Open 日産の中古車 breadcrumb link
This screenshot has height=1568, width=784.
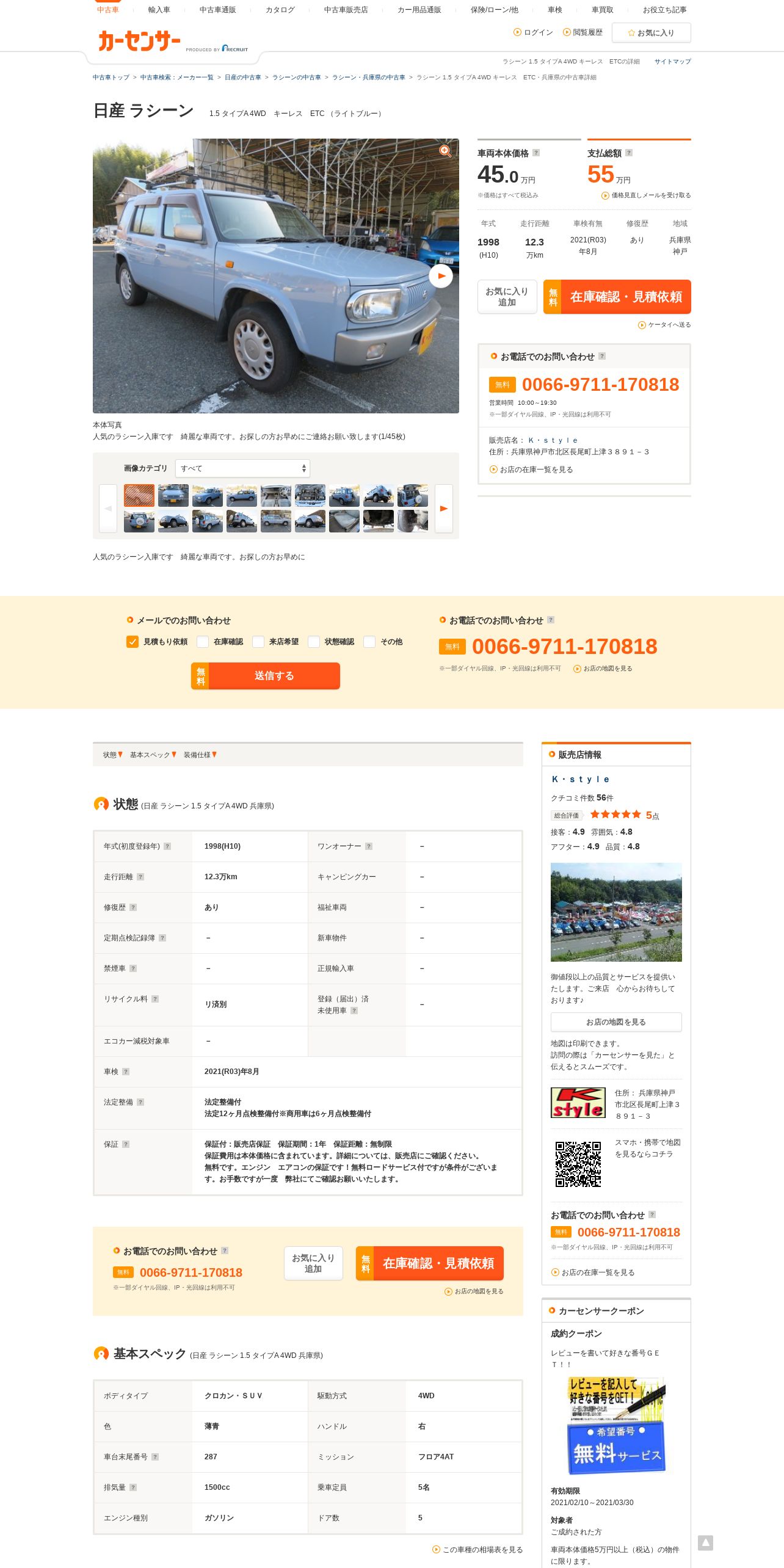(242, 78)
